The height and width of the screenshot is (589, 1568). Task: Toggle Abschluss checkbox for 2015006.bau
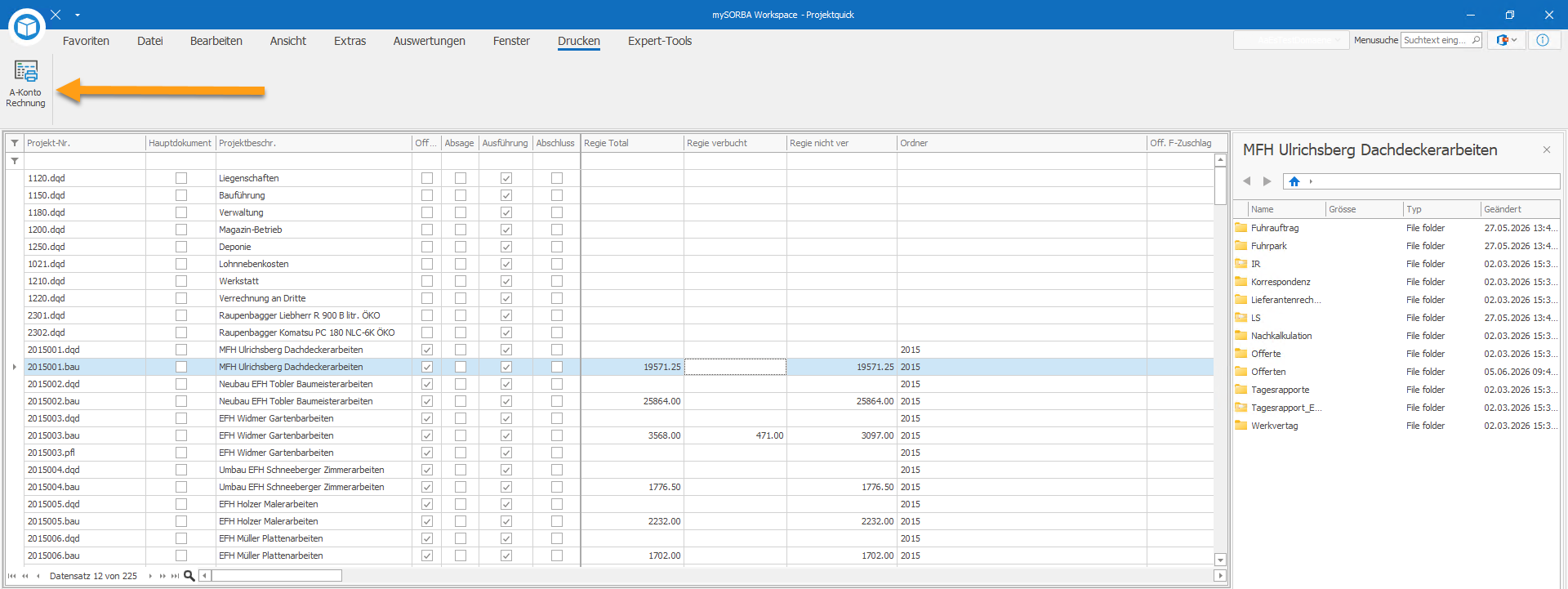tap(557, 556)
